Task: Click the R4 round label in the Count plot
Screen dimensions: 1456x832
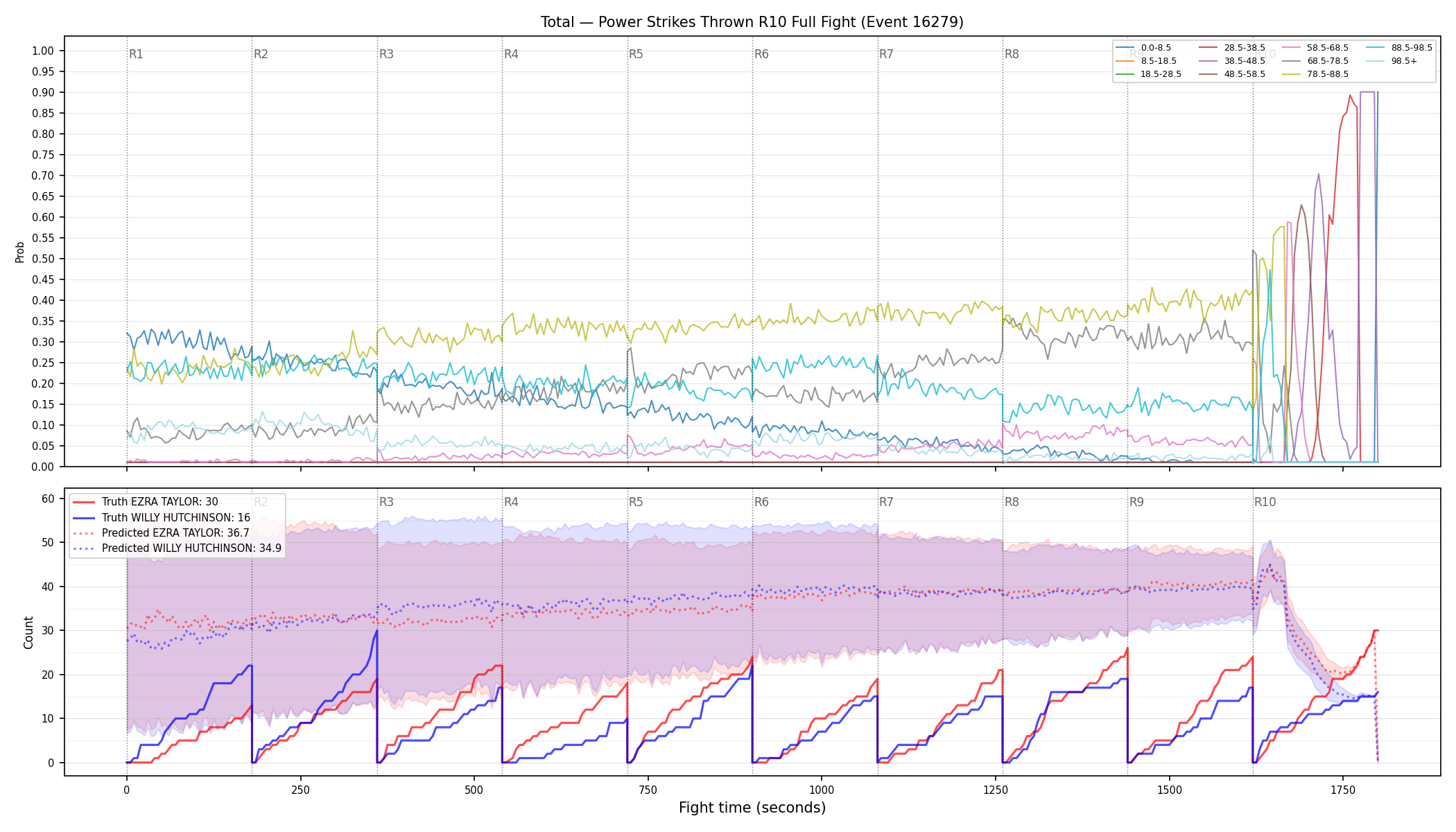Action: pyautogui.click(x=511, y=502)
